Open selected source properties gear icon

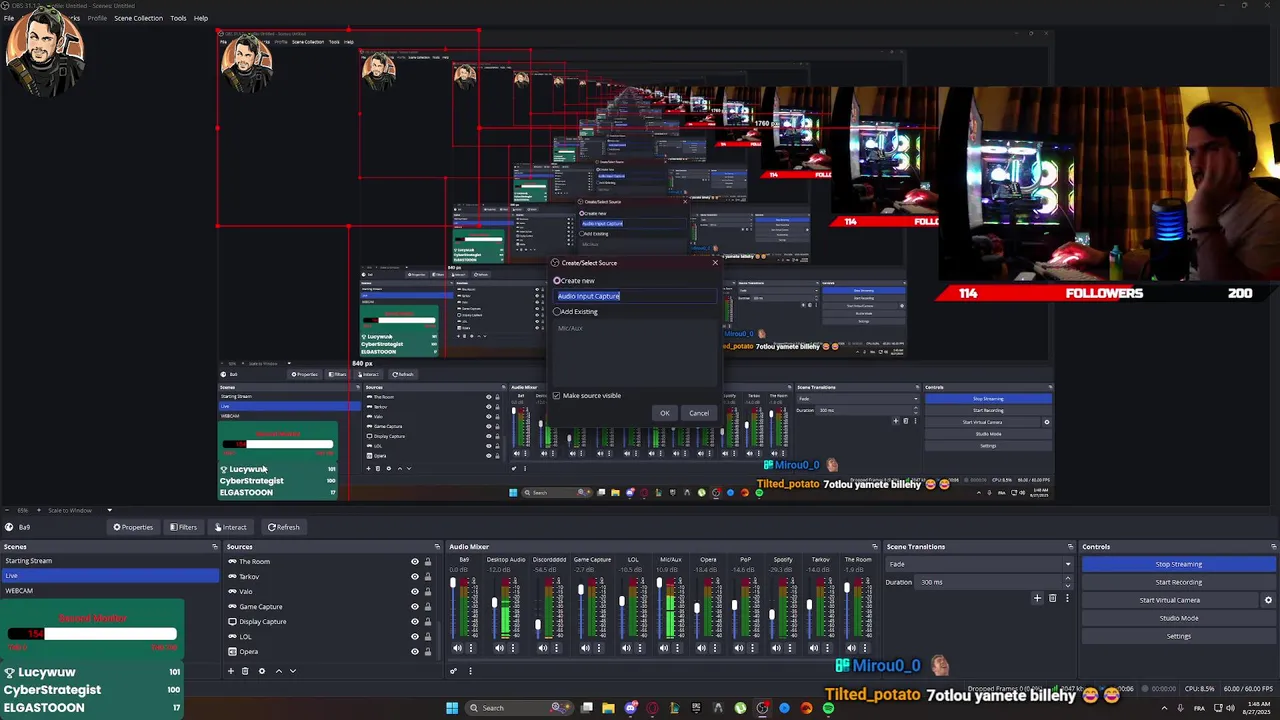[262, 671]
